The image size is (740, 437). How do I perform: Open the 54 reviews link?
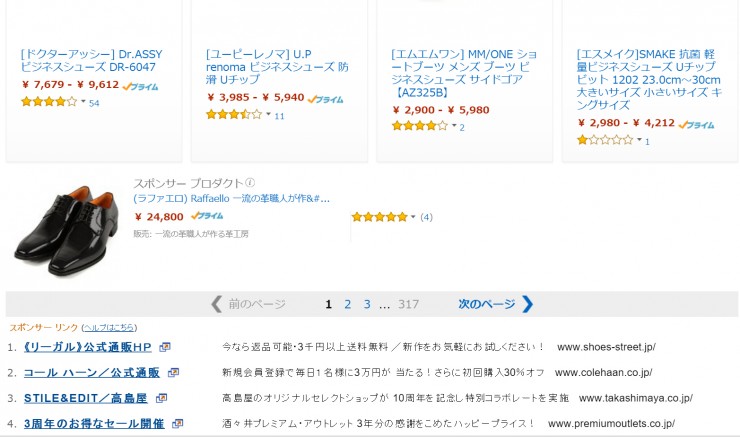click(x=94, y=103)
